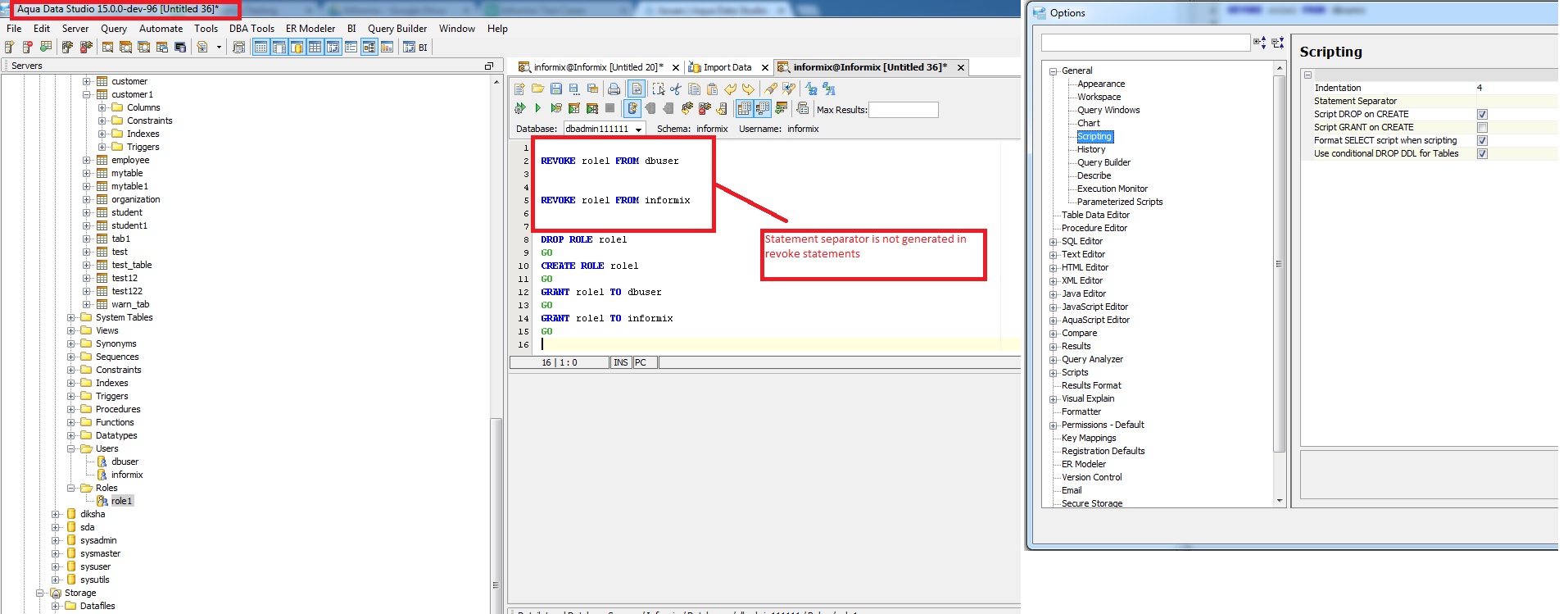This screenshot has width=1568, height=614.
Task: Click the Save As icon in editor toolbar
Action: point(574,89)
